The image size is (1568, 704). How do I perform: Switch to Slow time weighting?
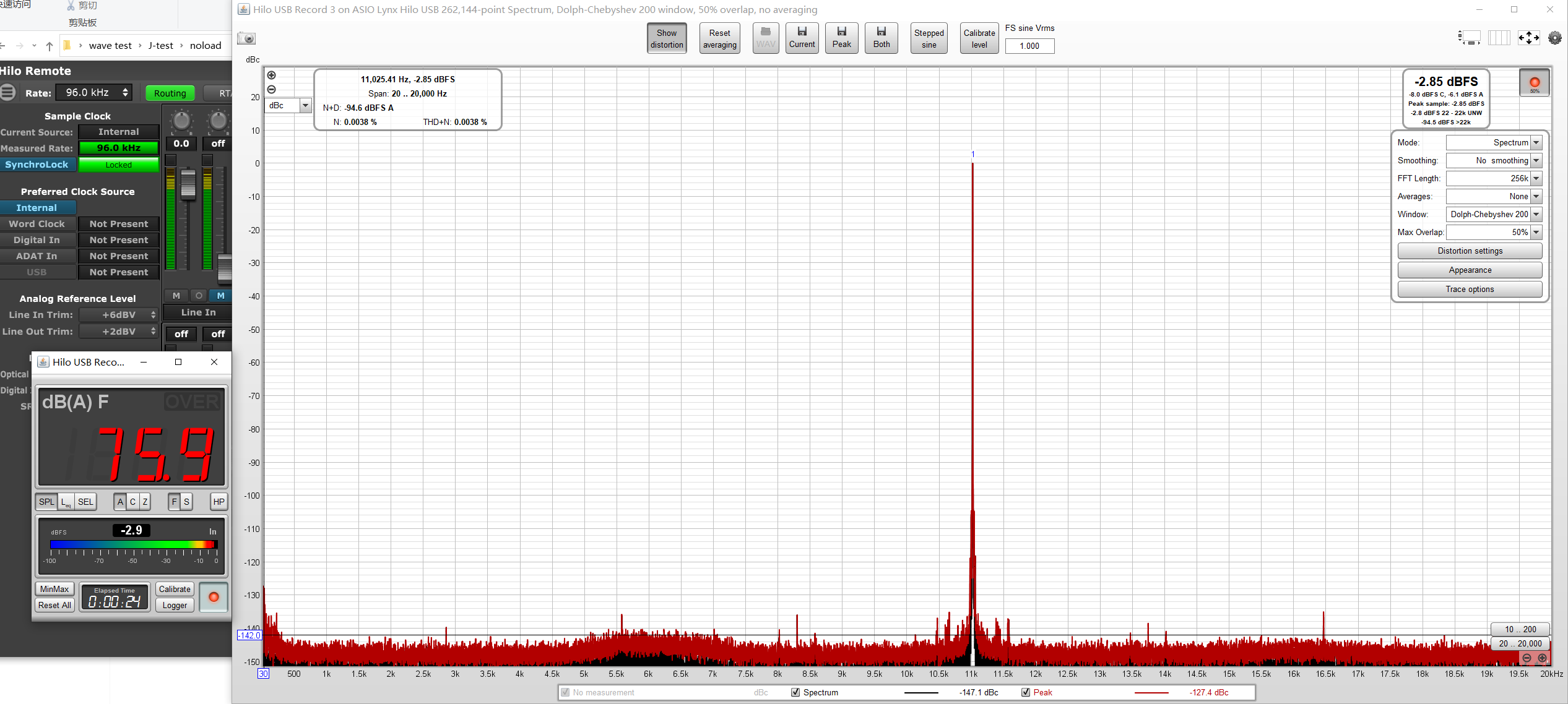(x=186, y=502)
